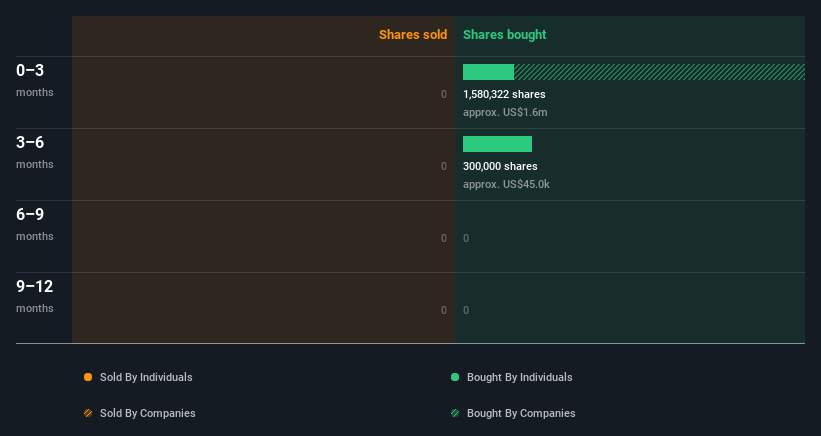Select the Sold By Individuals legend label
The width and height of the screenshot is (821, 436).
146,377
